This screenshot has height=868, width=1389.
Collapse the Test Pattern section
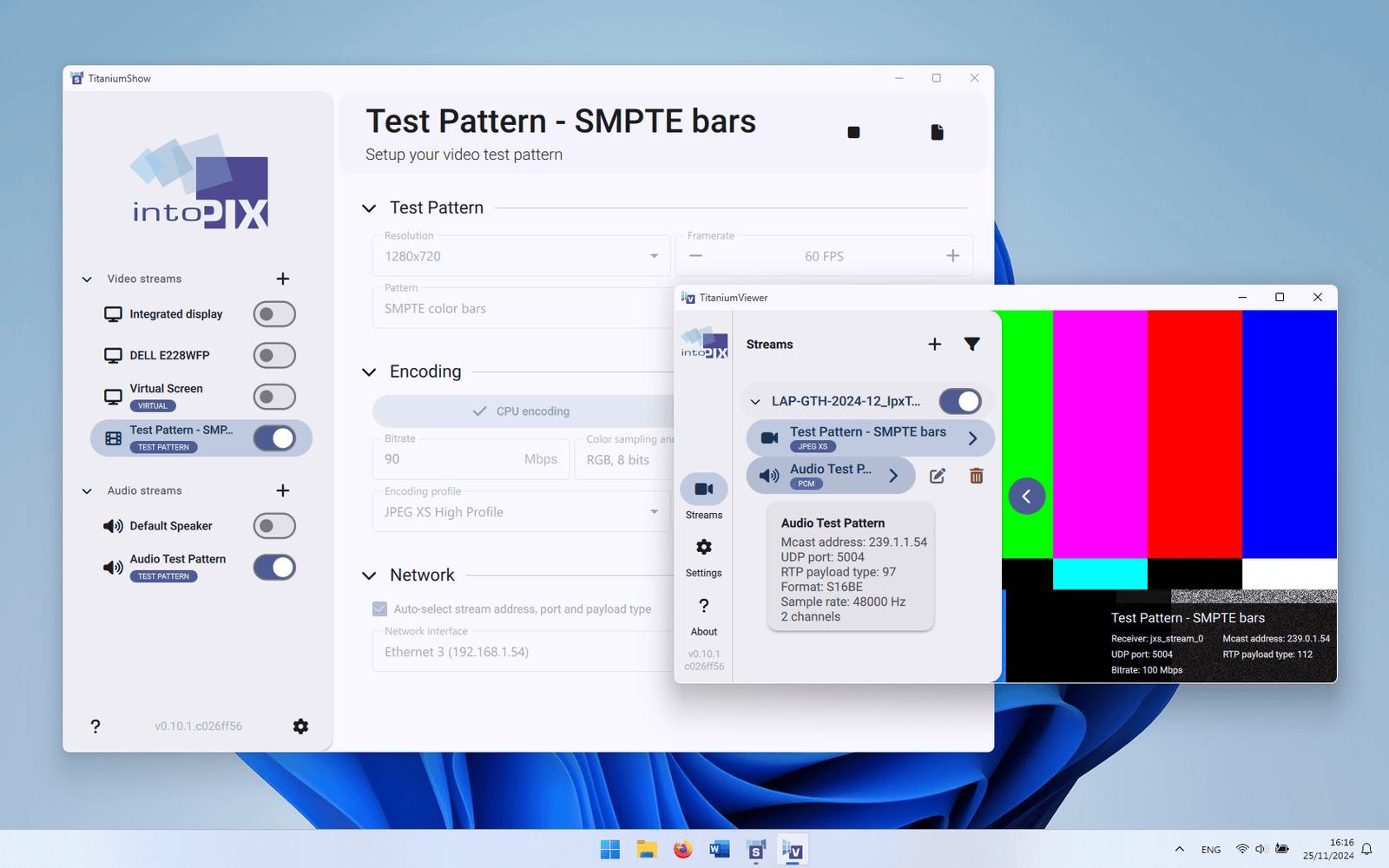[x=369, y=208]
